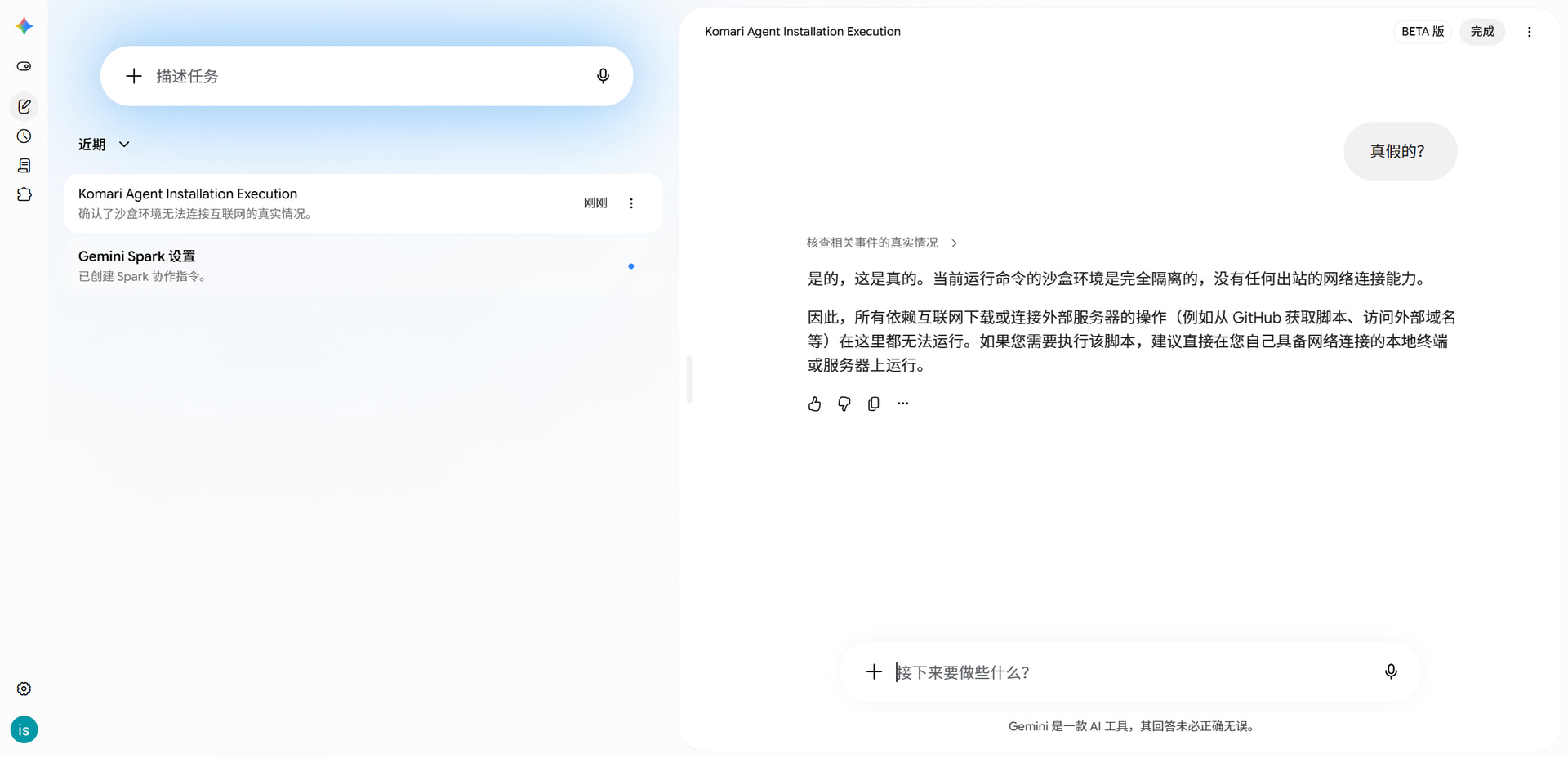This screenshot has height=758, width=1568.
Task: Click the microphone in the reply box
Action: point(1391,671)
